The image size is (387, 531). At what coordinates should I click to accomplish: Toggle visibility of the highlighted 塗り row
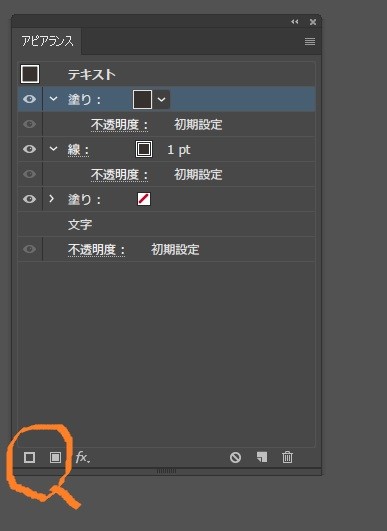click(x=29, y=99)
